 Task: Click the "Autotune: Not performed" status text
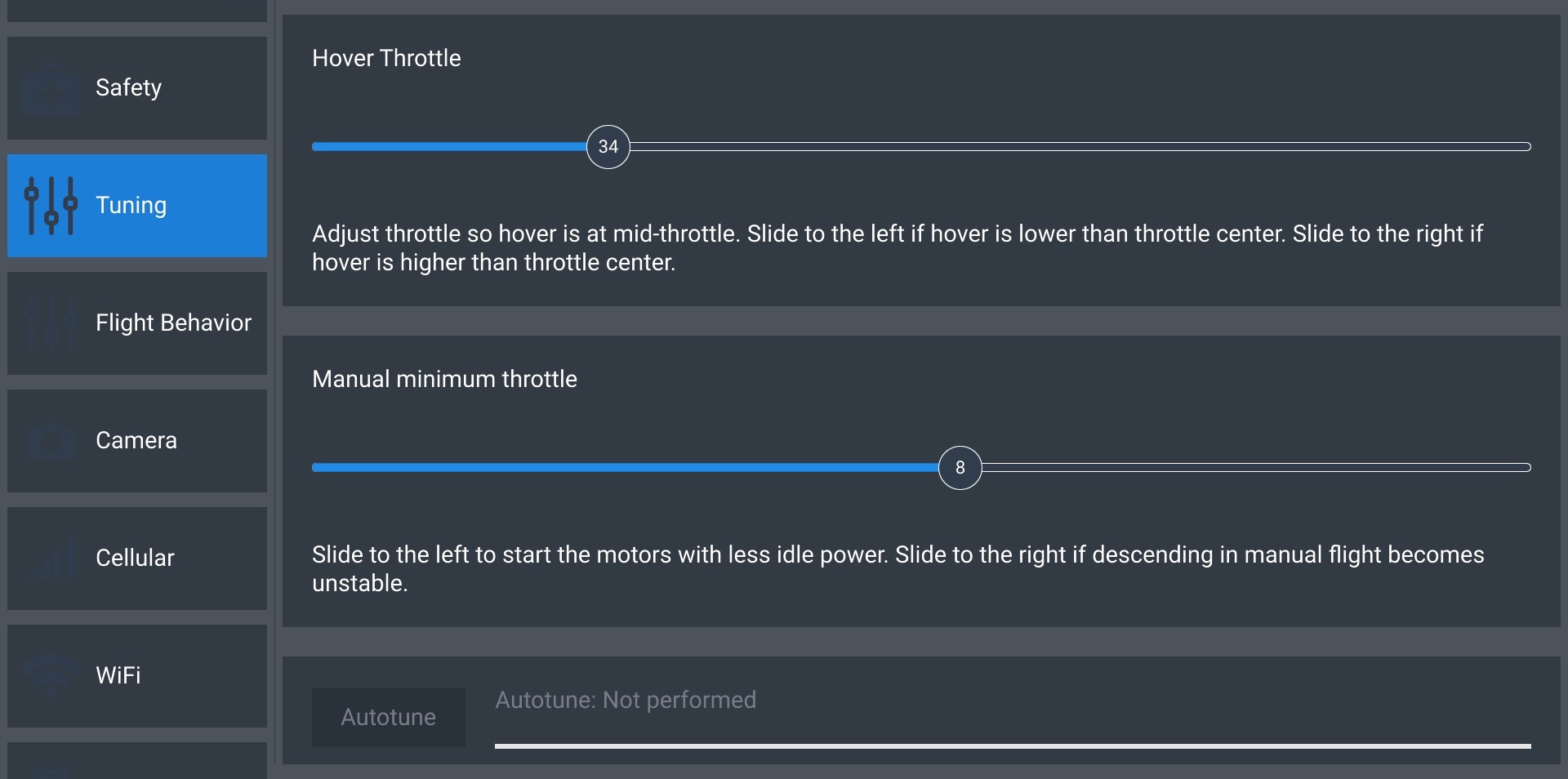pos(626,701)
